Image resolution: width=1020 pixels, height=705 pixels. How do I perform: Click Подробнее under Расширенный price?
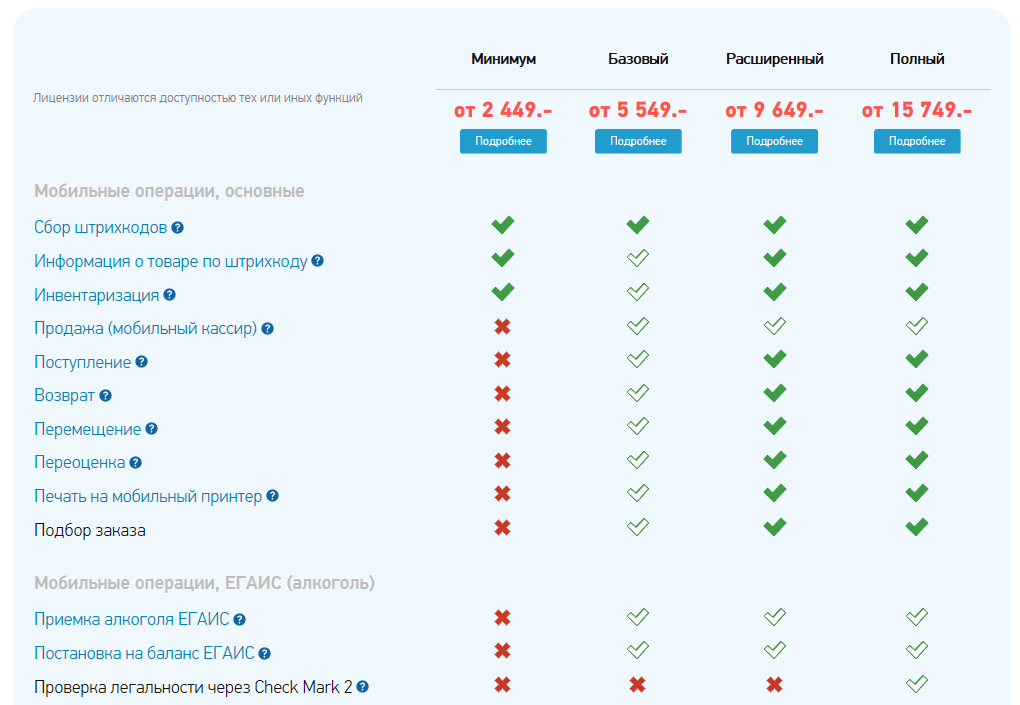point(774,141)
